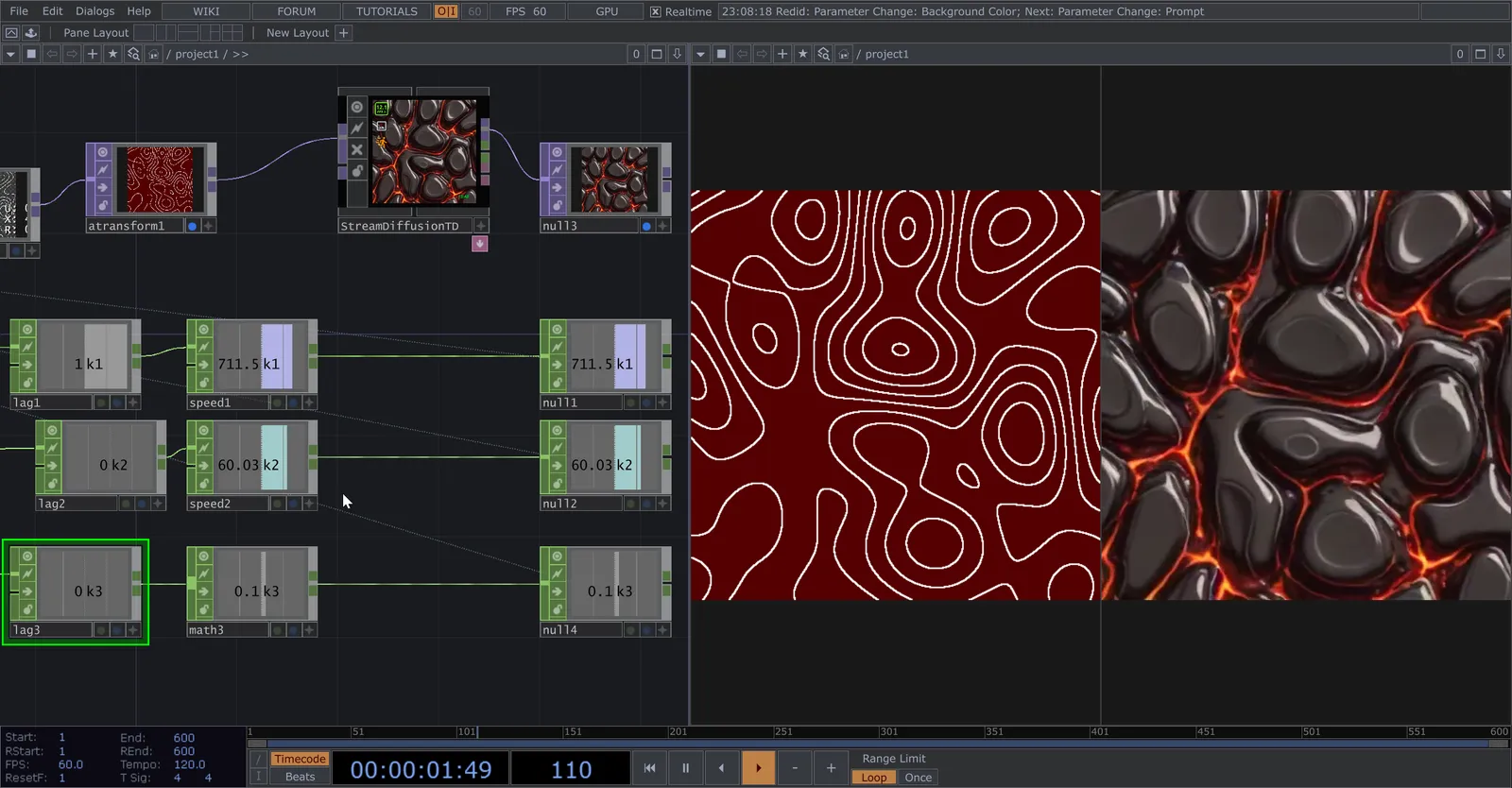Close left pane with down-arrow icon
1512x788 pixels.
click(x=677, y=54)
